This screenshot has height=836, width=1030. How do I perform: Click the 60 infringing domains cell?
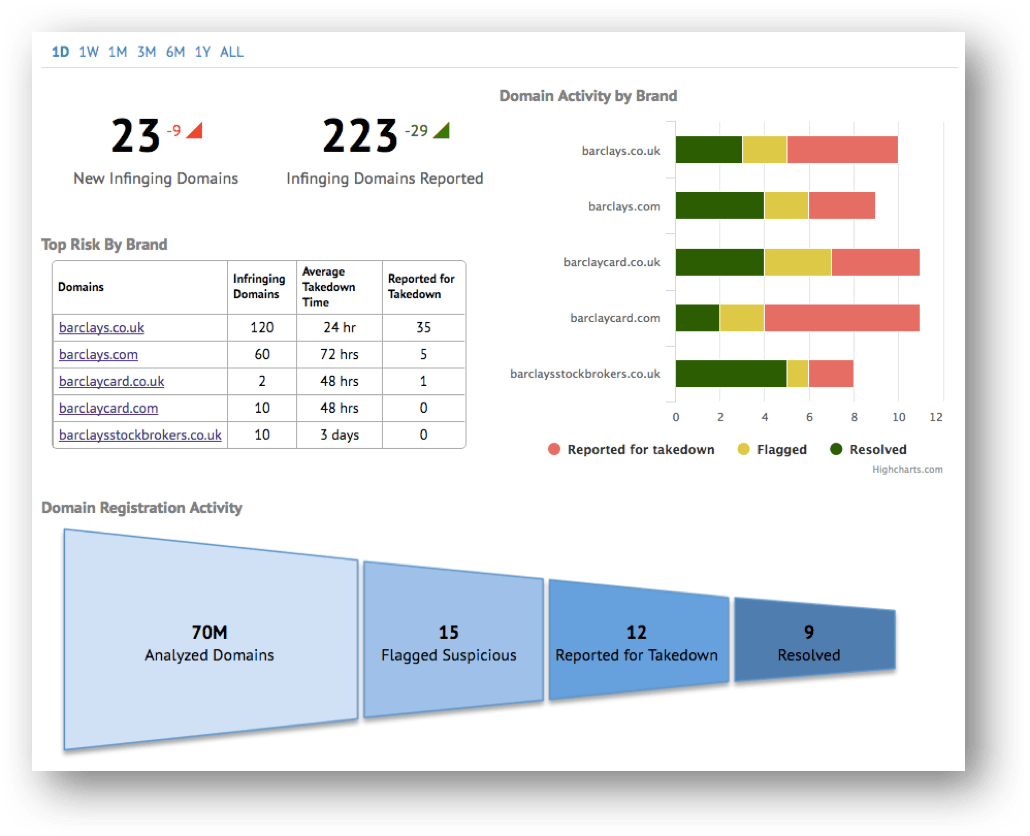pyautogui.click(x=261, y=354)
